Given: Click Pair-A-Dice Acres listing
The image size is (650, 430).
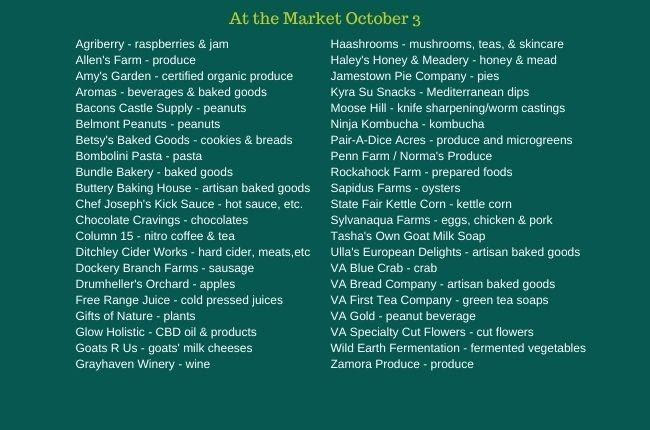Looking at the screenshot, I should point(451,140).
